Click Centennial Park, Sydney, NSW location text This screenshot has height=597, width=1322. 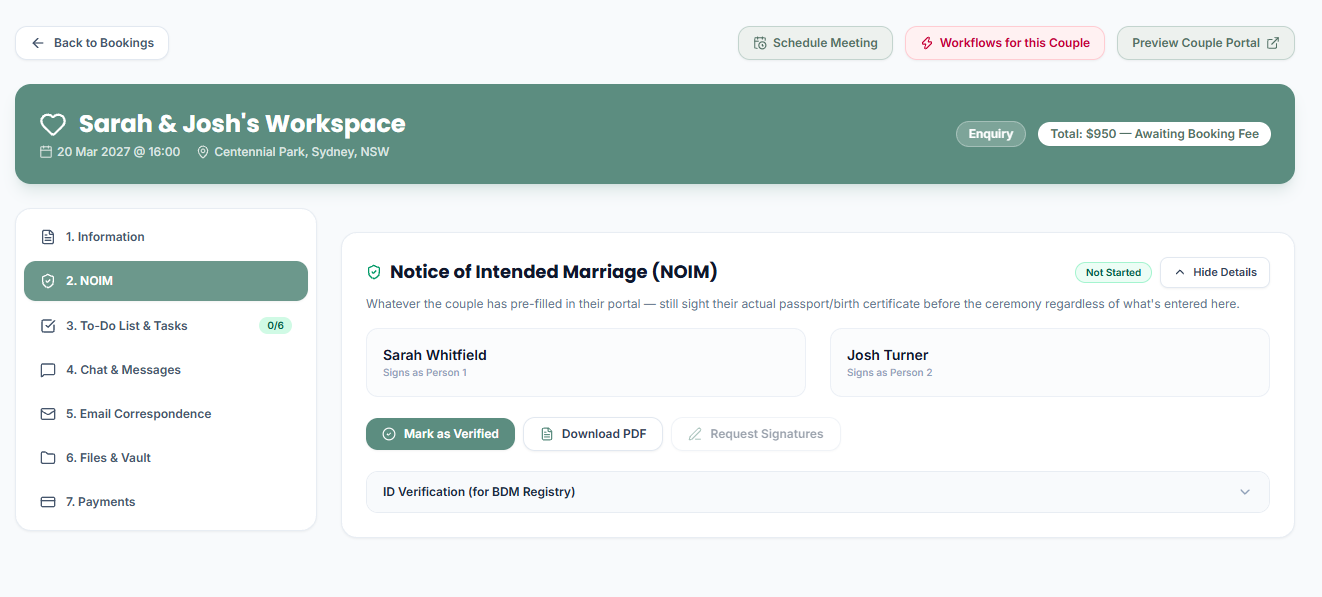(302, 152)
